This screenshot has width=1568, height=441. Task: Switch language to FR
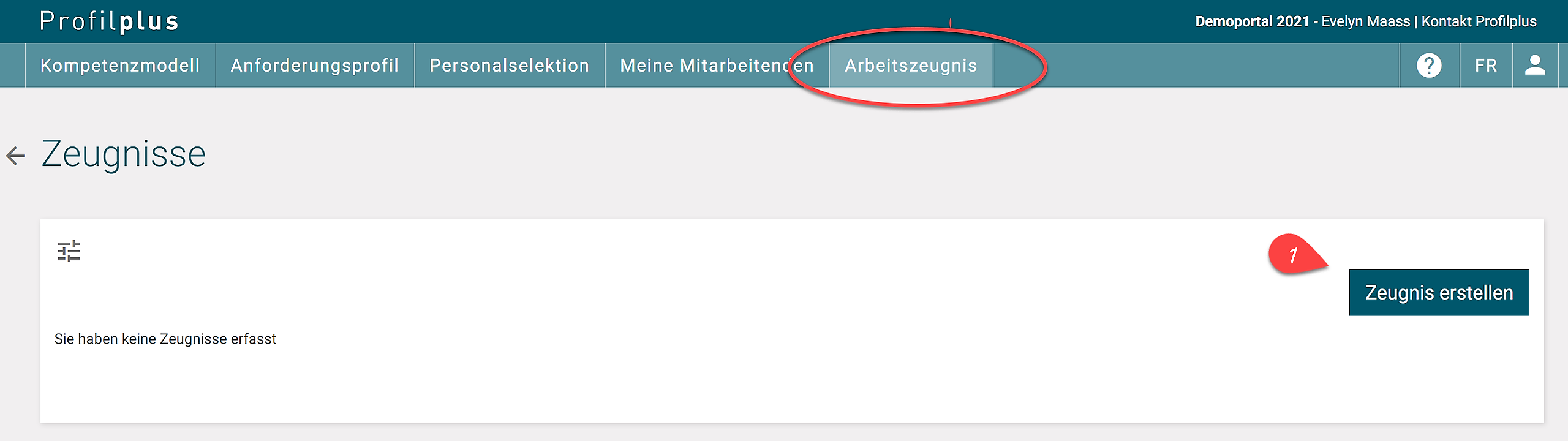(1486, 66)
